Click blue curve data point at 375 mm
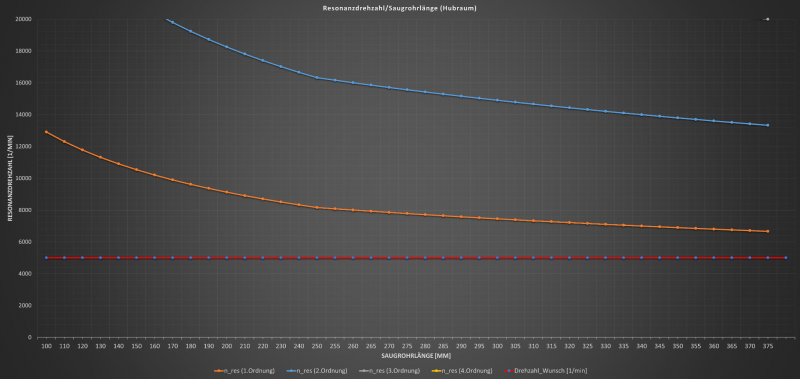 [x=767, y=125]
